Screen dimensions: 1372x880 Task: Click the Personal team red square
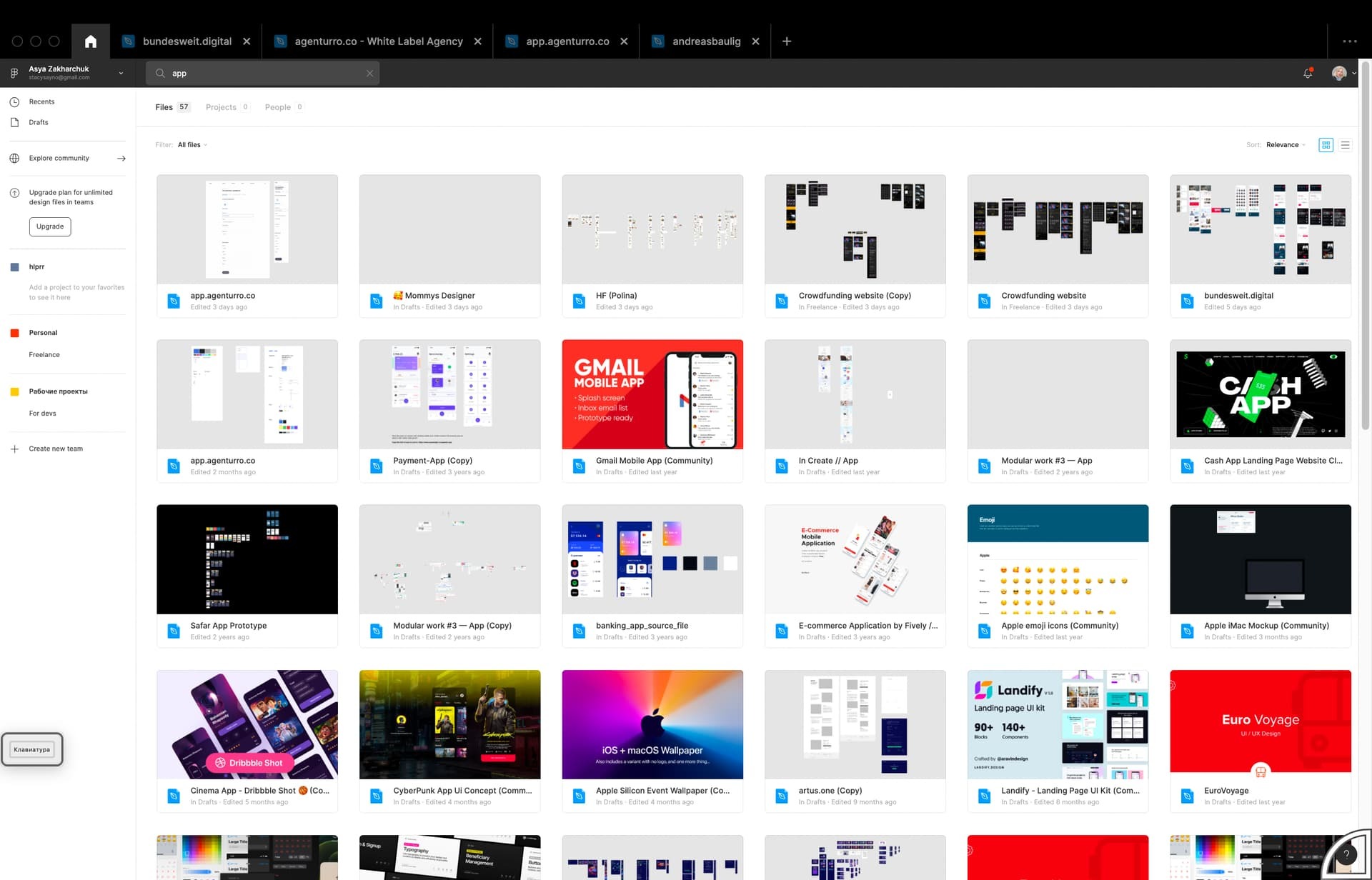[14, 333]
